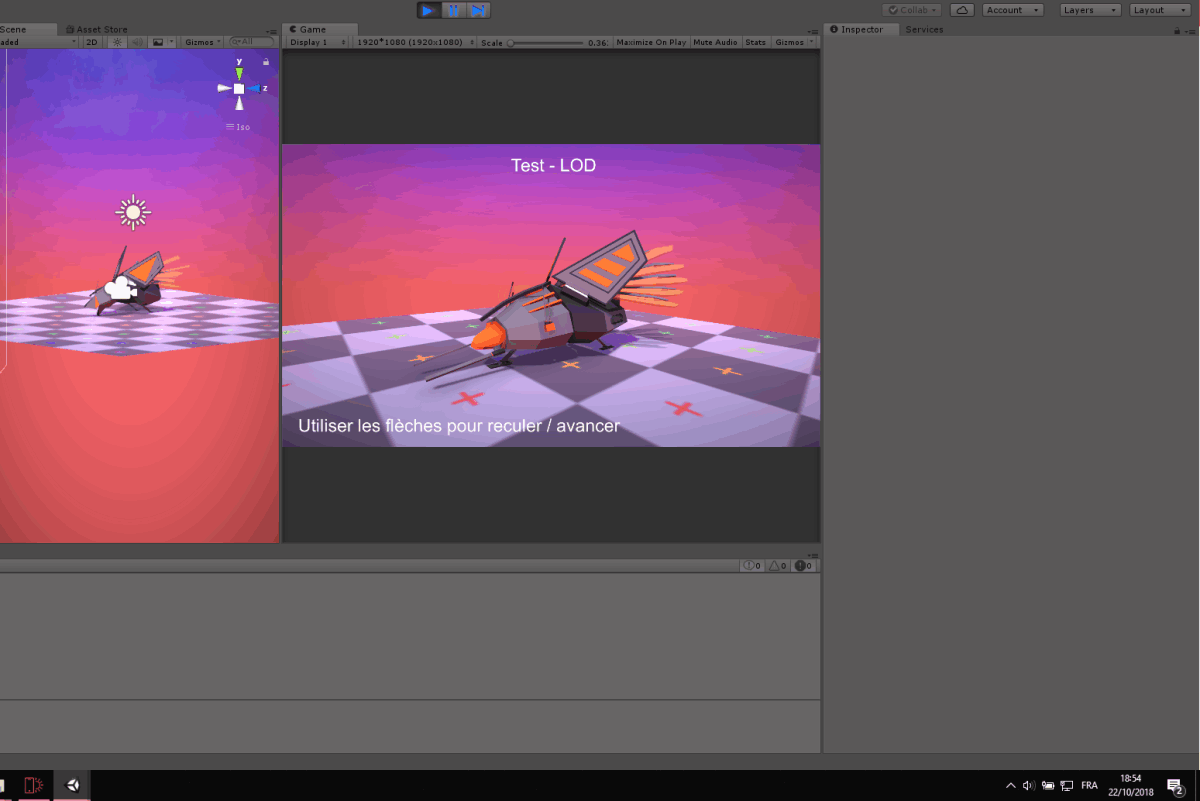Image resolution: width=1200 pixels, height=801 pixels.
Task: Open the pink-outlined taskbar app
Action: (x=32, y=786)
